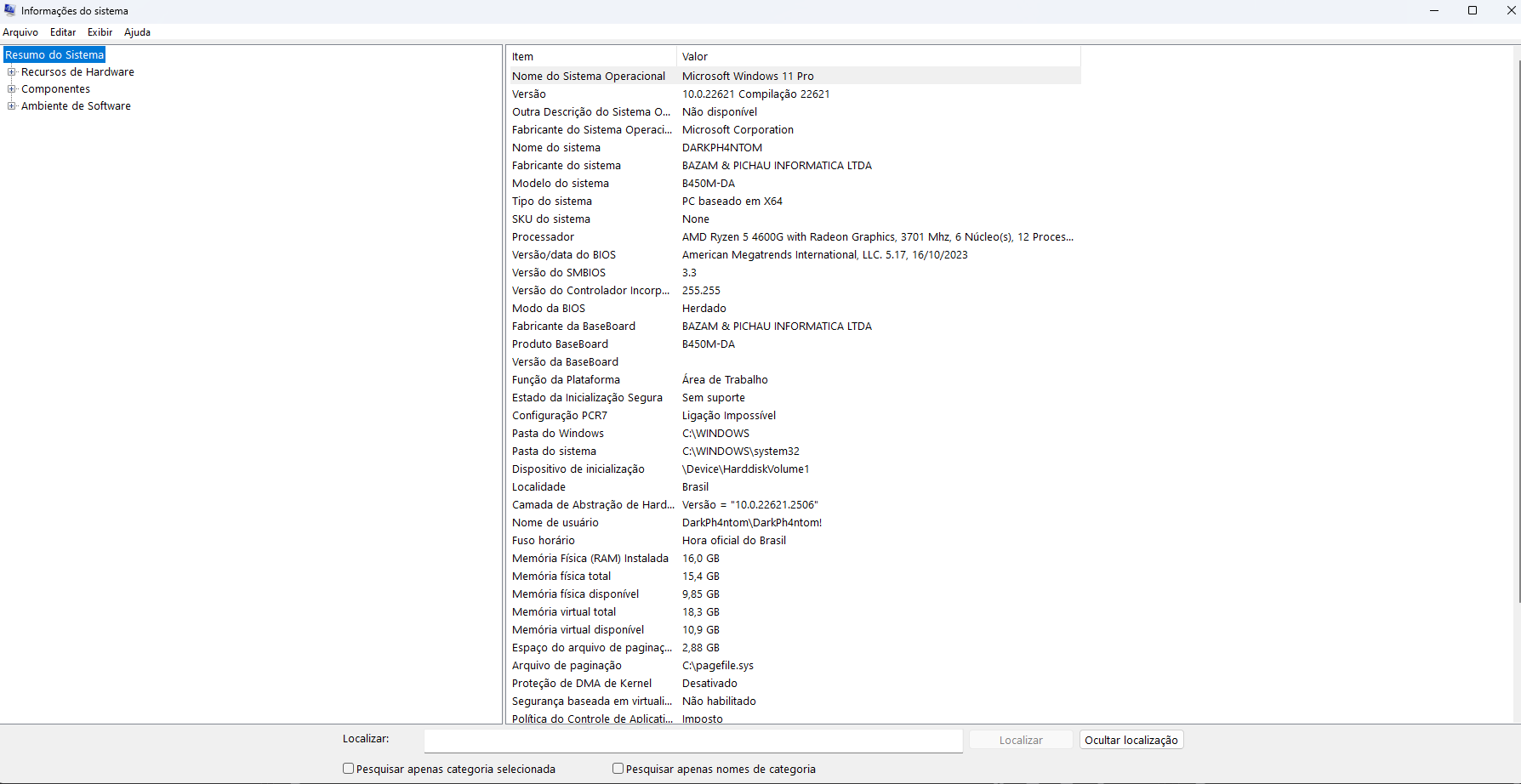
Task: Select the 'Nome do Sistema Operacional' row
Action: [795, 77]
